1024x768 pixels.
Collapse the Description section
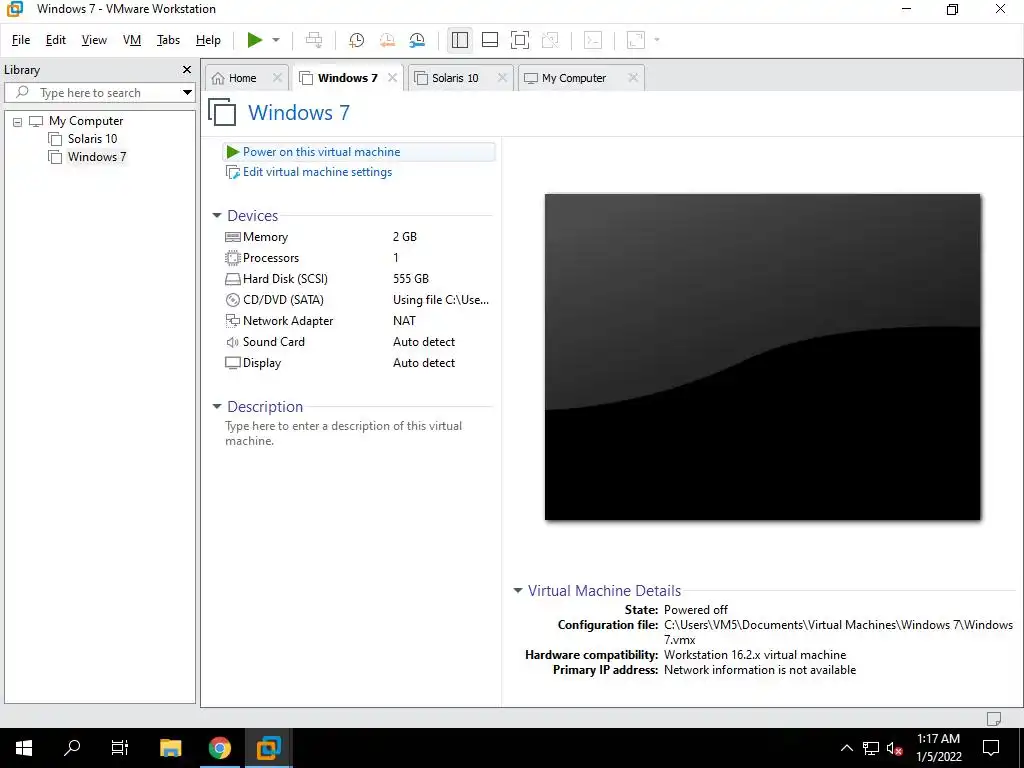click(217, 406)
